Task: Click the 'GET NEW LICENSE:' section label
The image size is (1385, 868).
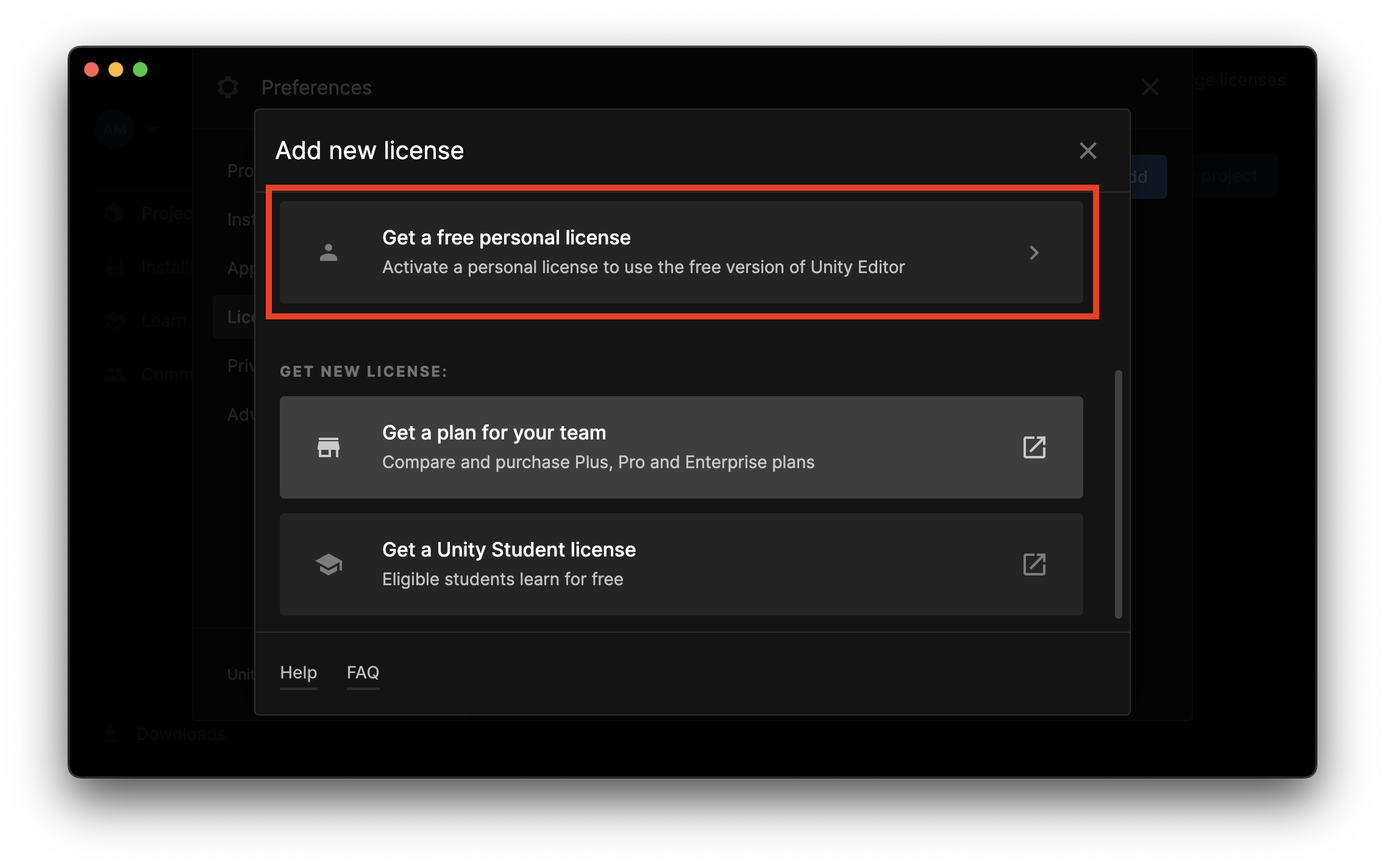Action: [363, 371]
